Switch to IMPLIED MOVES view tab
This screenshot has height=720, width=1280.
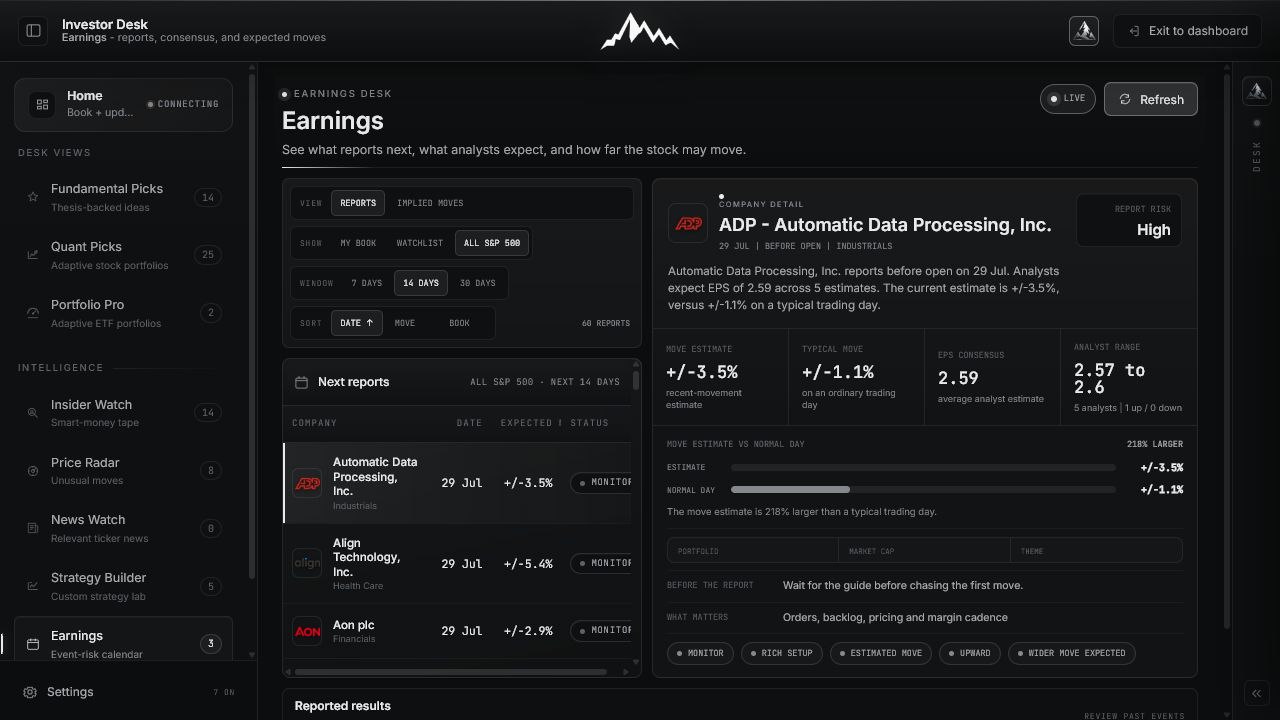(x=430, y=203)
